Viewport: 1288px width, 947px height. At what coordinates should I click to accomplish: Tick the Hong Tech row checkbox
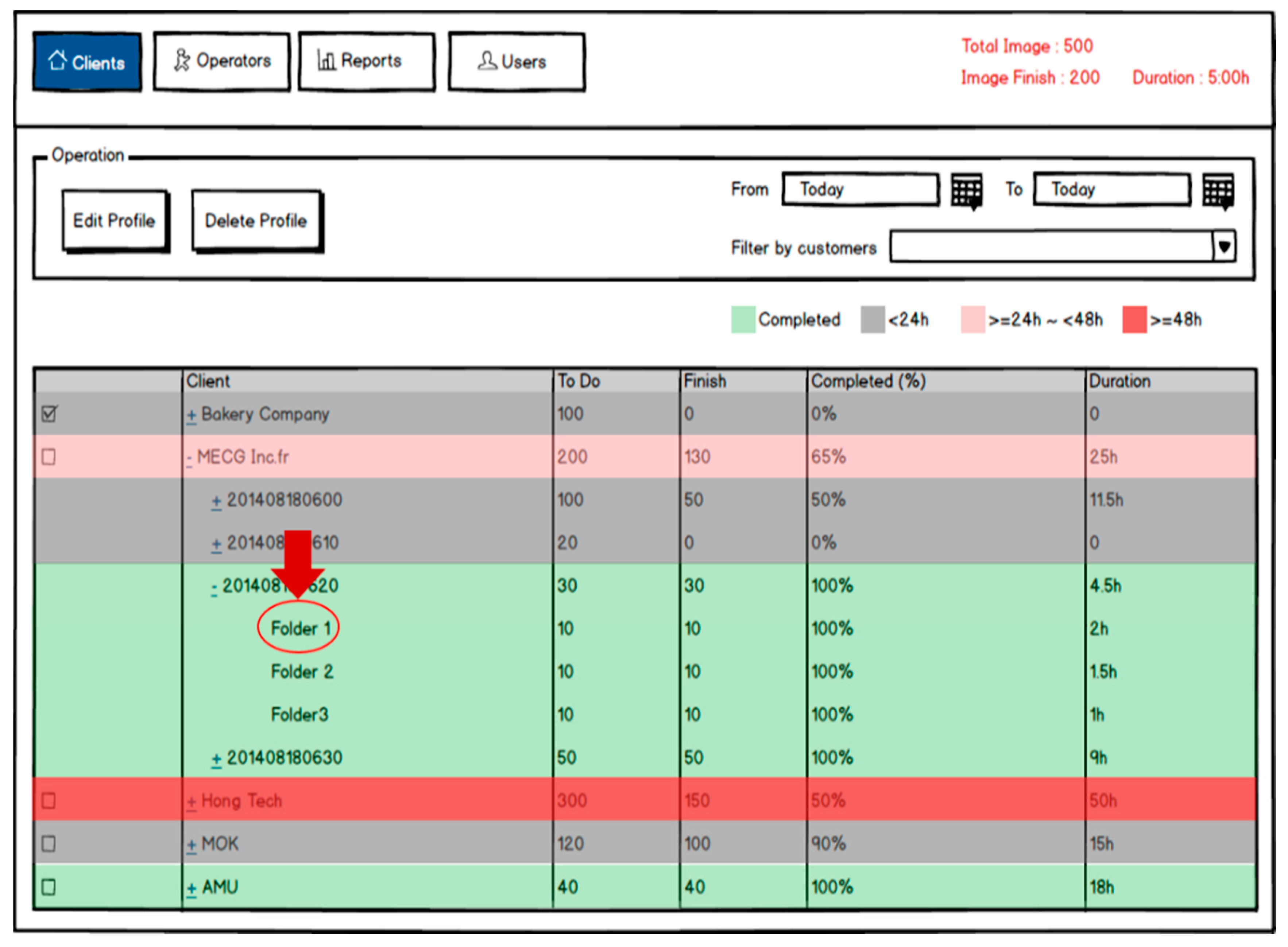coord(49,800)
